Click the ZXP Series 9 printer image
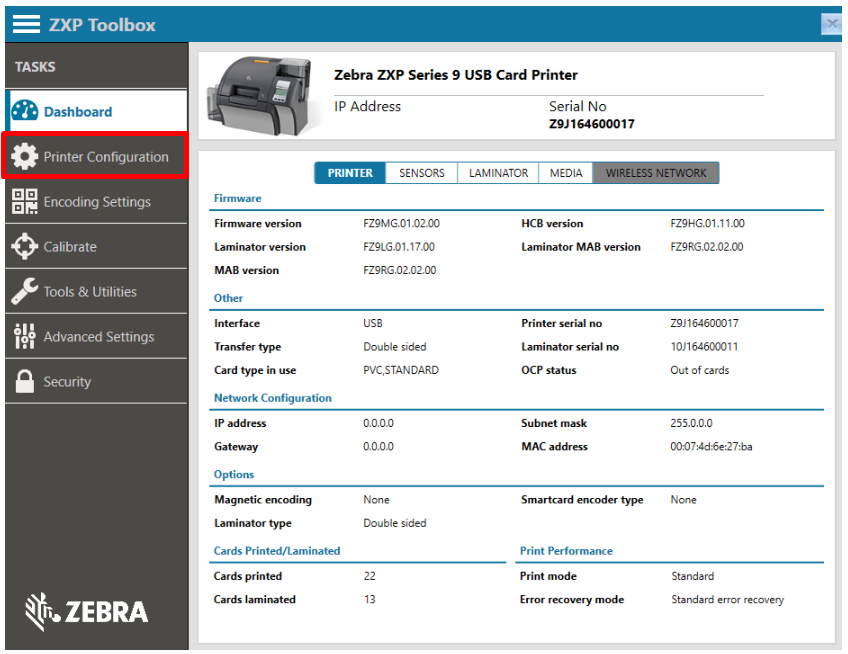Screen dimensions: 848x654 [259, 97]
